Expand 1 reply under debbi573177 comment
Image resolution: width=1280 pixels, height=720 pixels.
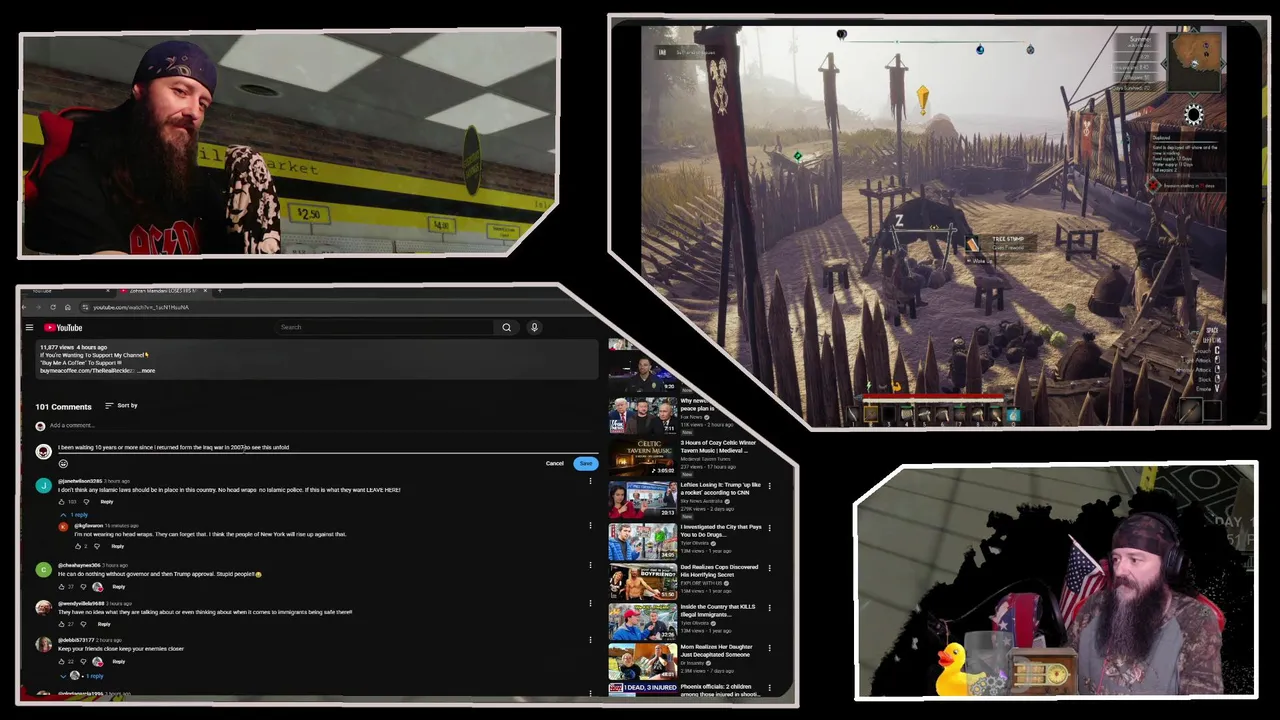82,676
